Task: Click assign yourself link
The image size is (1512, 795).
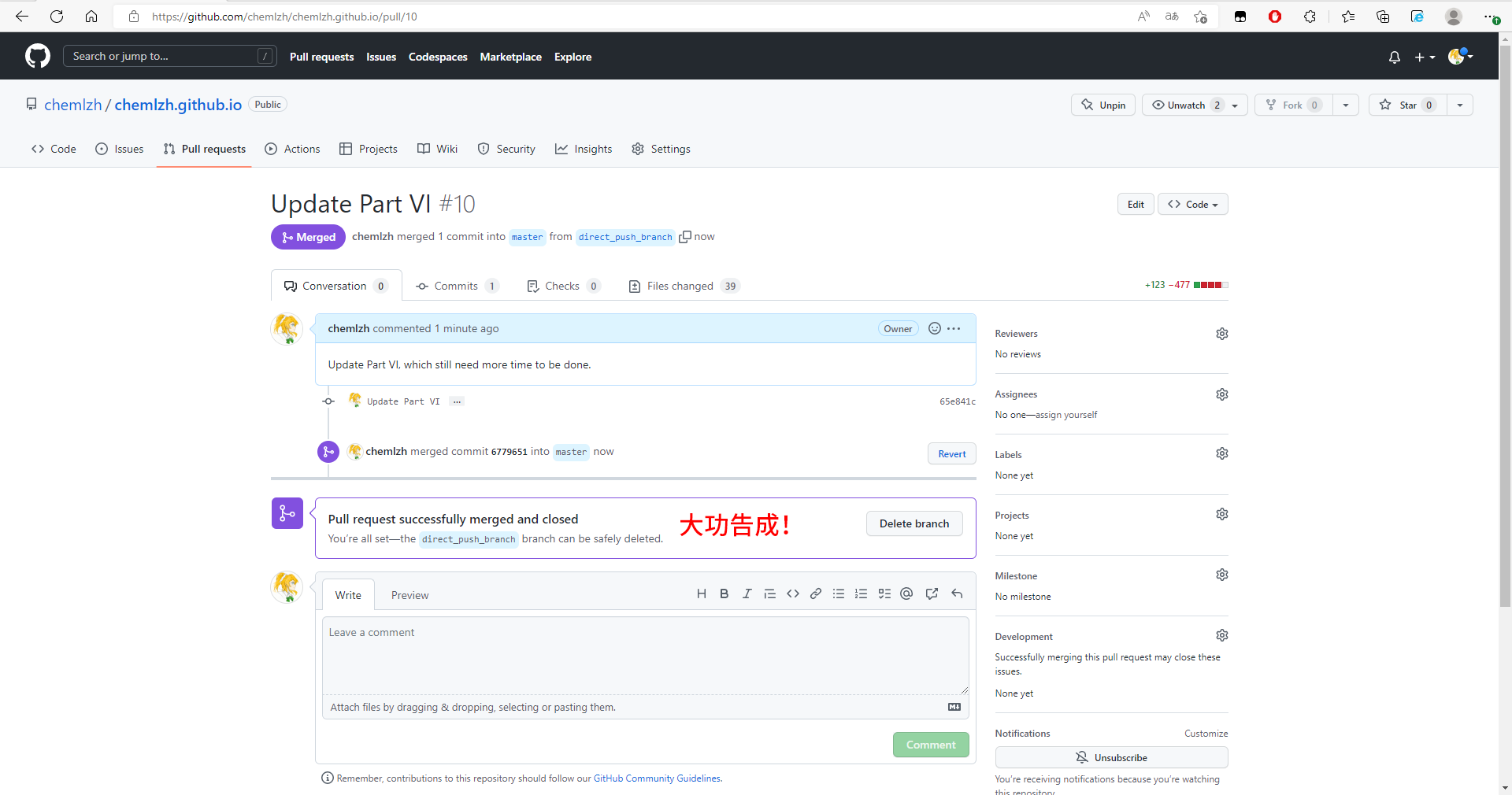Action: tap(1066, 415)
